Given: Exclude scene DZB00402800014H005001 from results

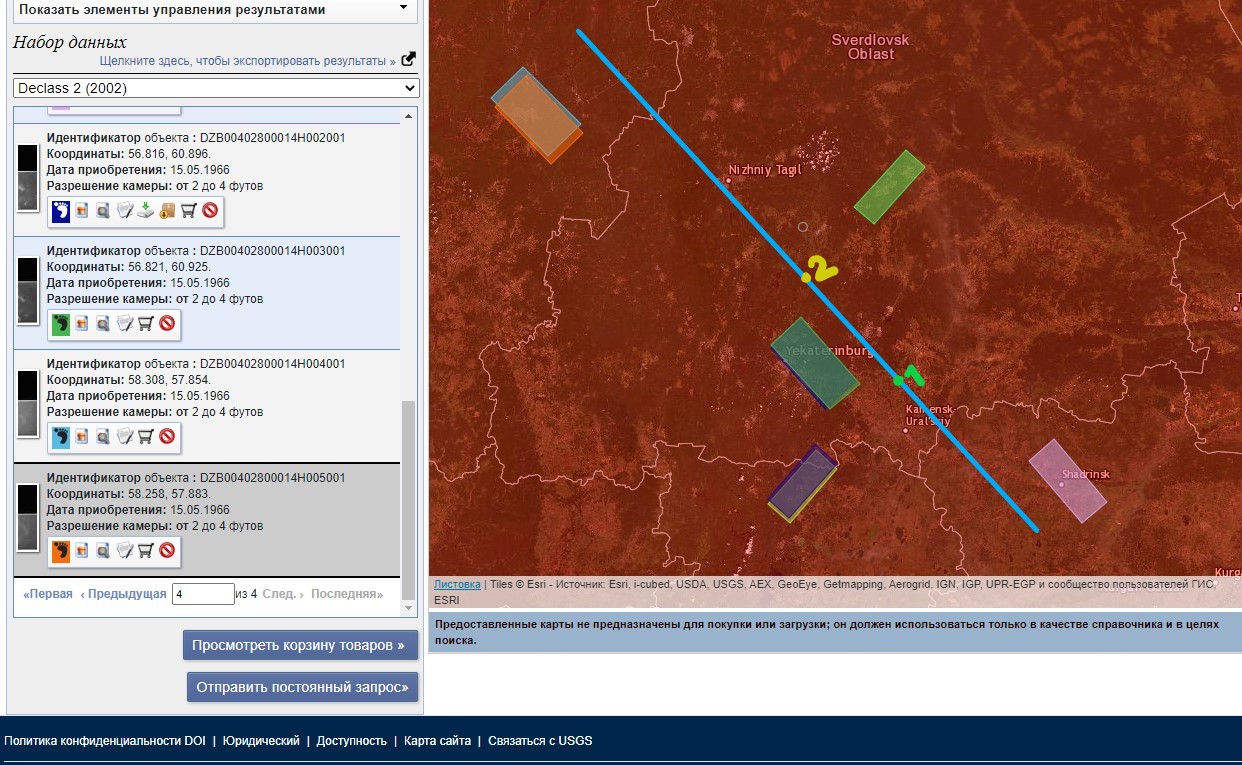Looking at the screenshot, I should [167, 550].
